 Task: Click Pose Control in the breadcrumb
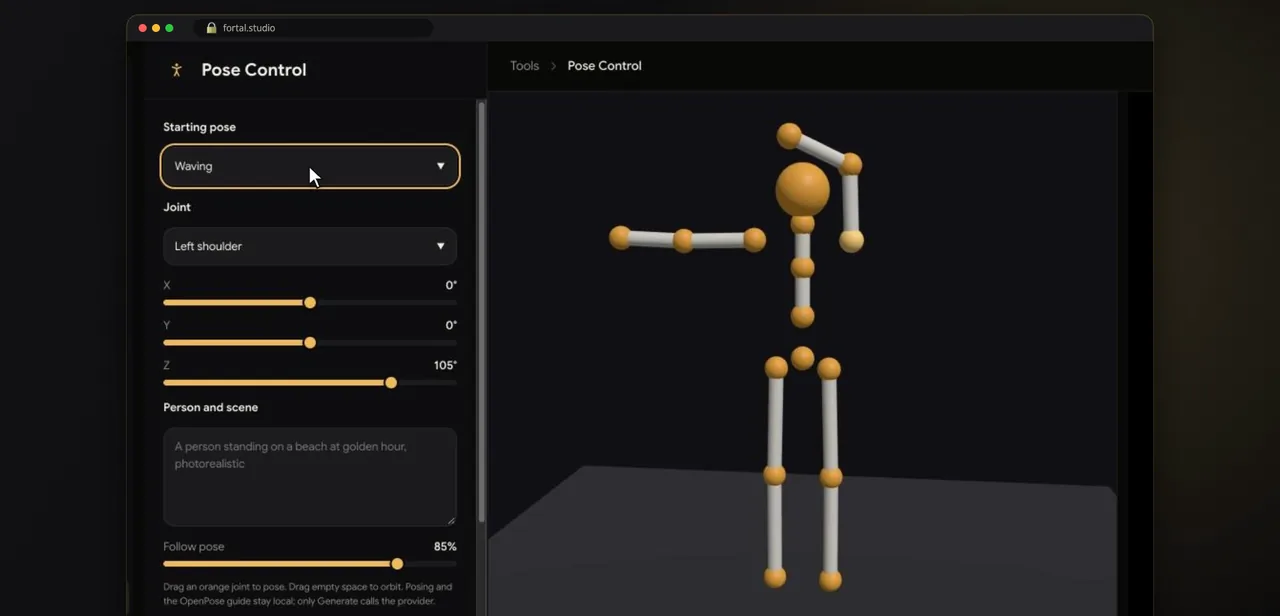[605, 66]
